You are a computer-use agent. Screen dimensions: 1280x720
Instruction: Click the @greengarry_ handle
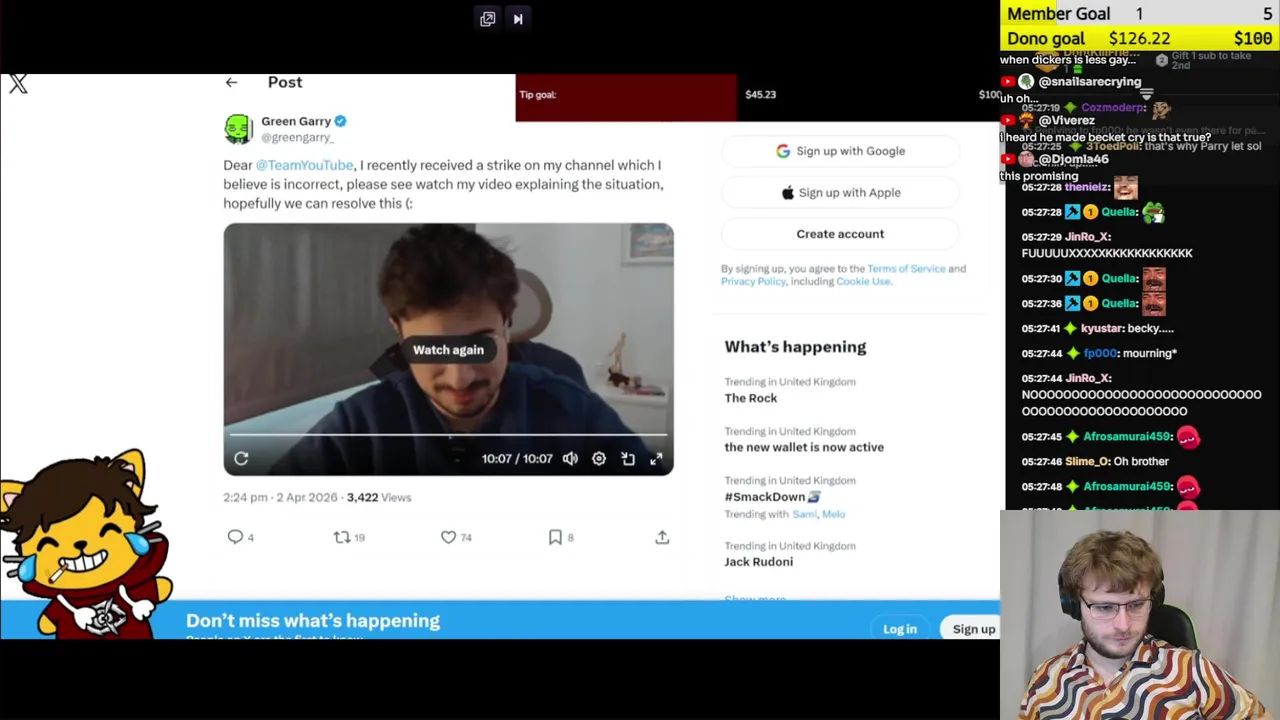tap(297, 138)
